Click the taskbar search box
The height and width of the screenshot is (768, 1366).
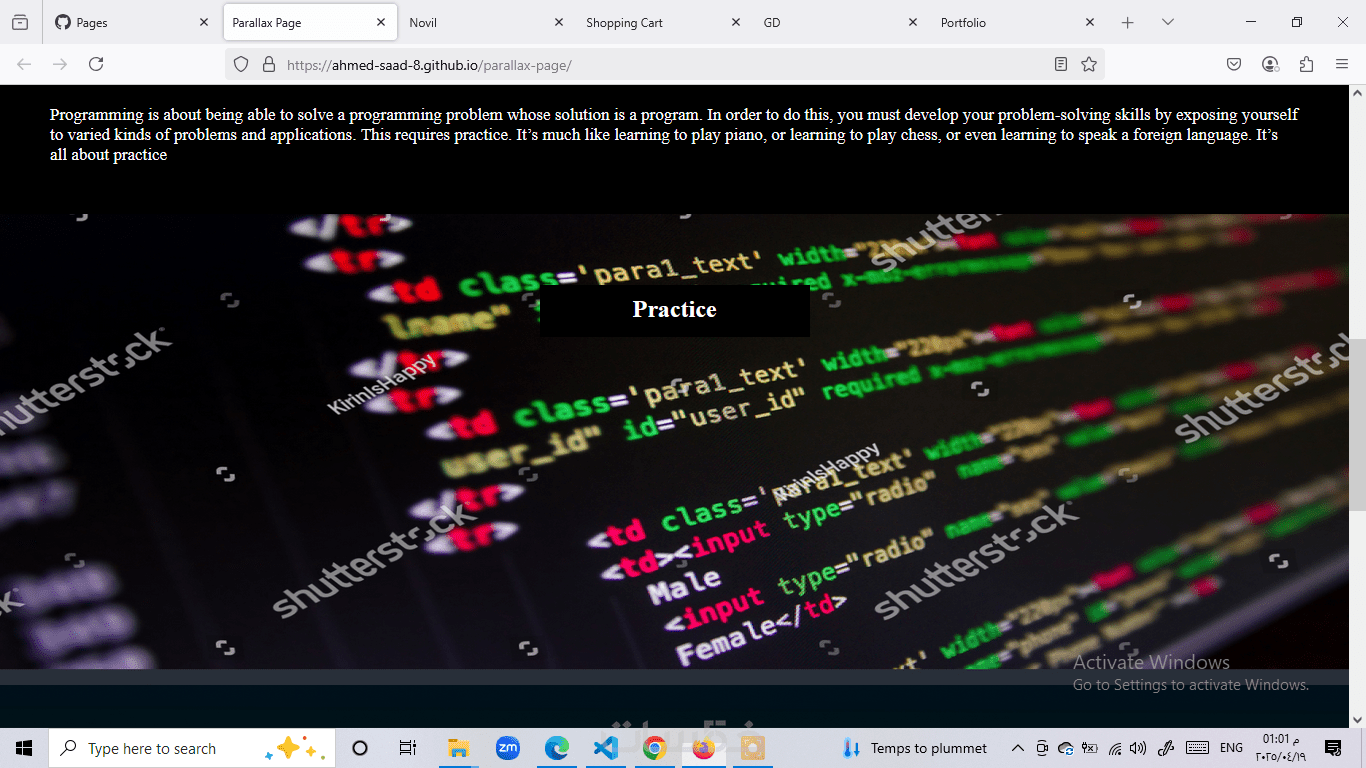coord(192,748)
